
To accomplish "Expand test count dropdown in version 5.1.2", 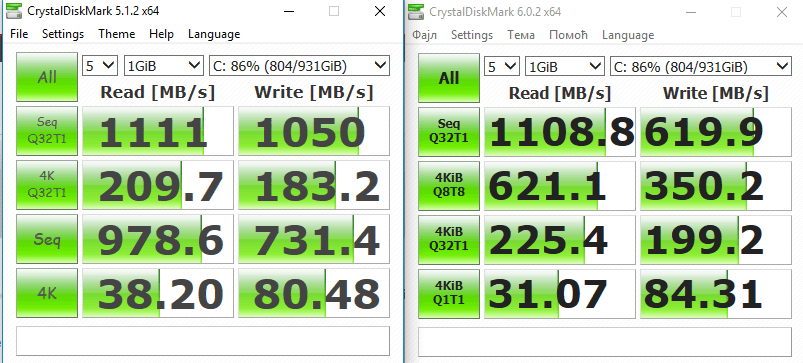I will [x=100, y=66].
